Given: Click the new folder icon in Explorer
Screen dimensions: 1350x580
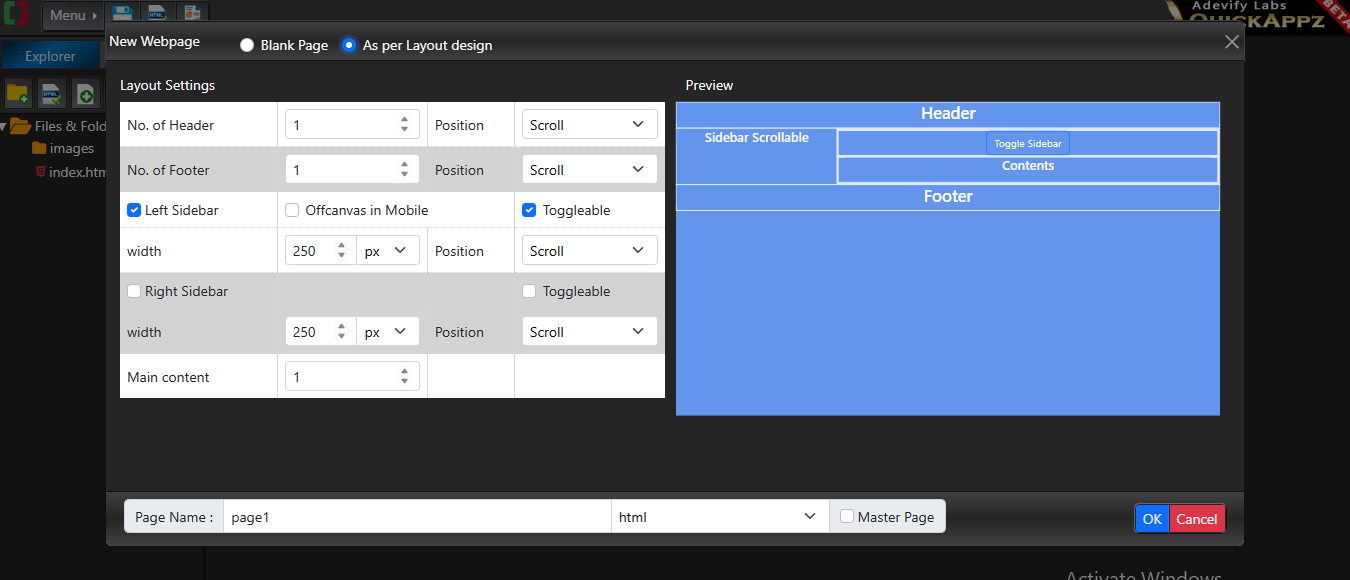Looking at the screenshot, I should (x=18, y=94).
